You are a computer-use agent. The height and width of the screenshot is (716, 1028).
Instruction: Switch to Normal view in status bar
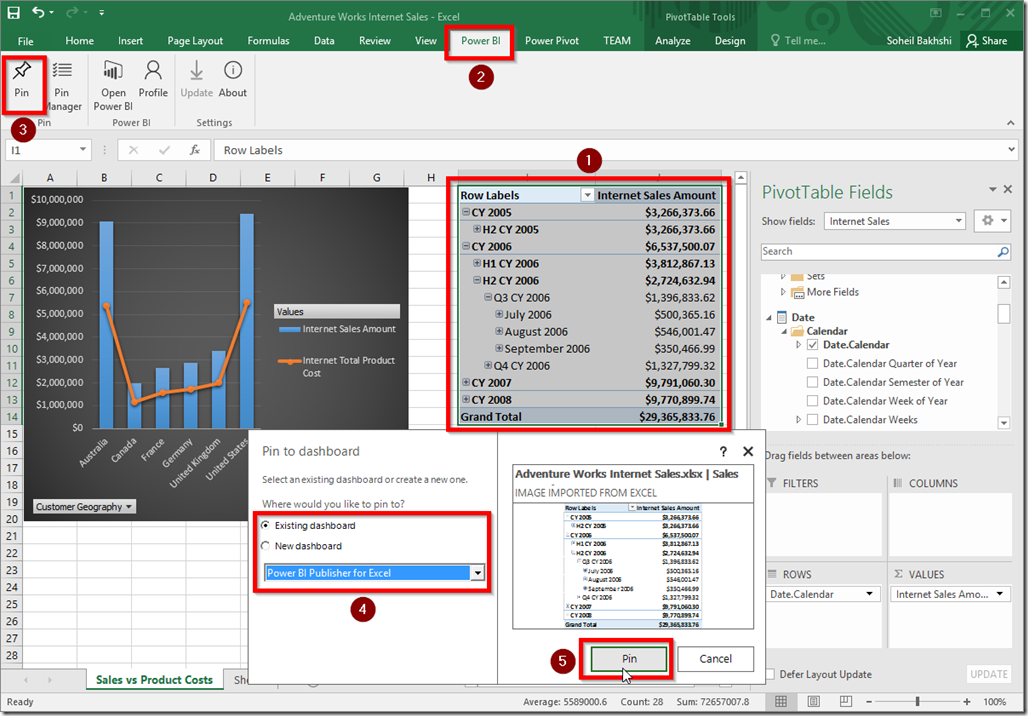pyautogui.click(x=781, y=702)
